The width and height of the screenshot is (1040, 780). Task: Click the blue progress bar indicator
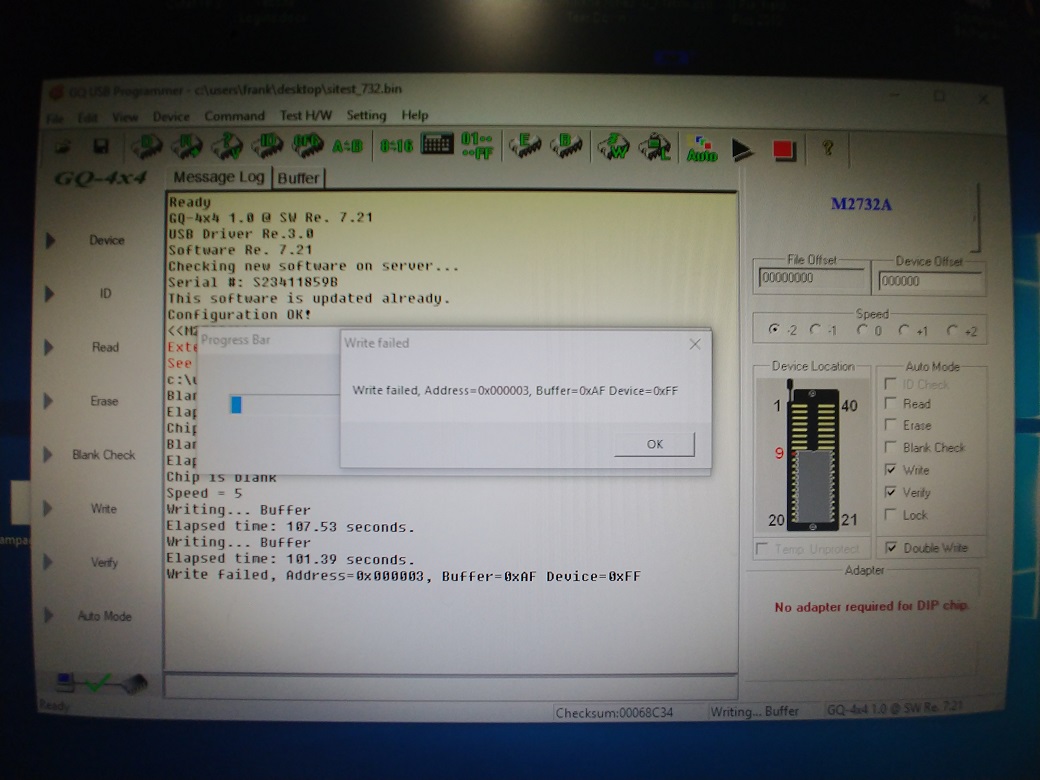[x=237, y=404]
